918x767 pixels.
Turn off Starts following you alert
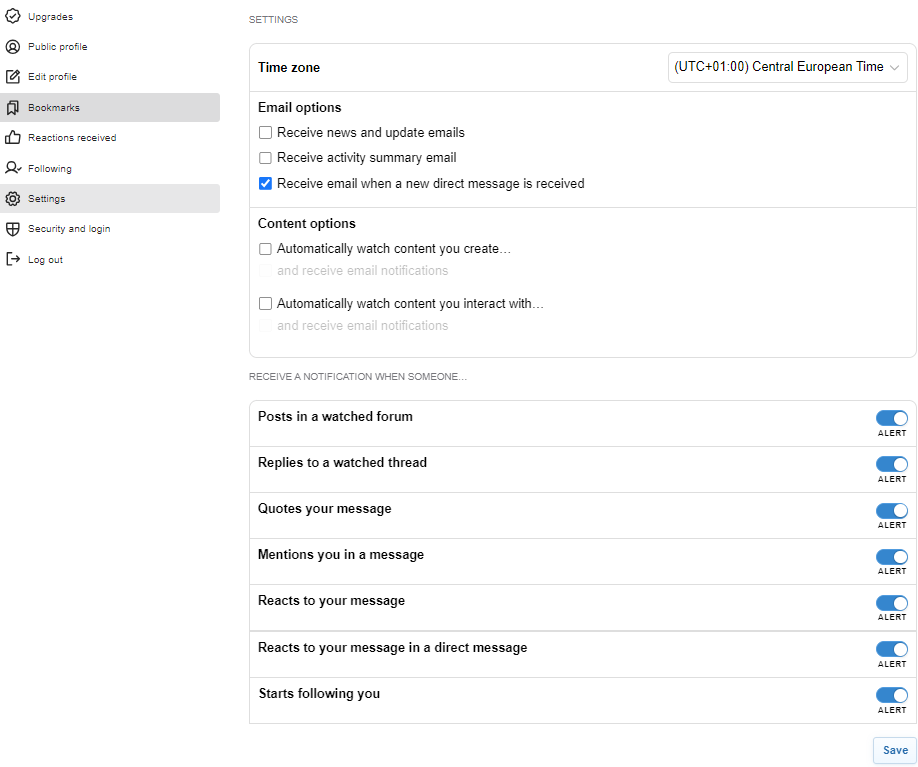tap(891, 695)
